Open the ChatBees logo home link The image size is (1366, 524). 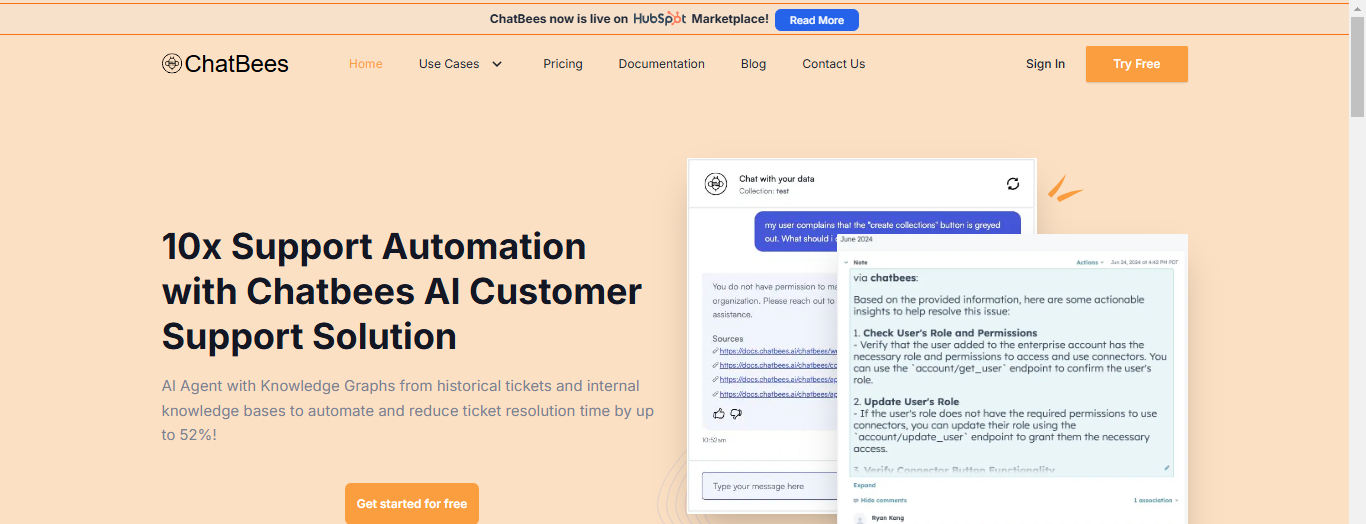pos(225,64)
